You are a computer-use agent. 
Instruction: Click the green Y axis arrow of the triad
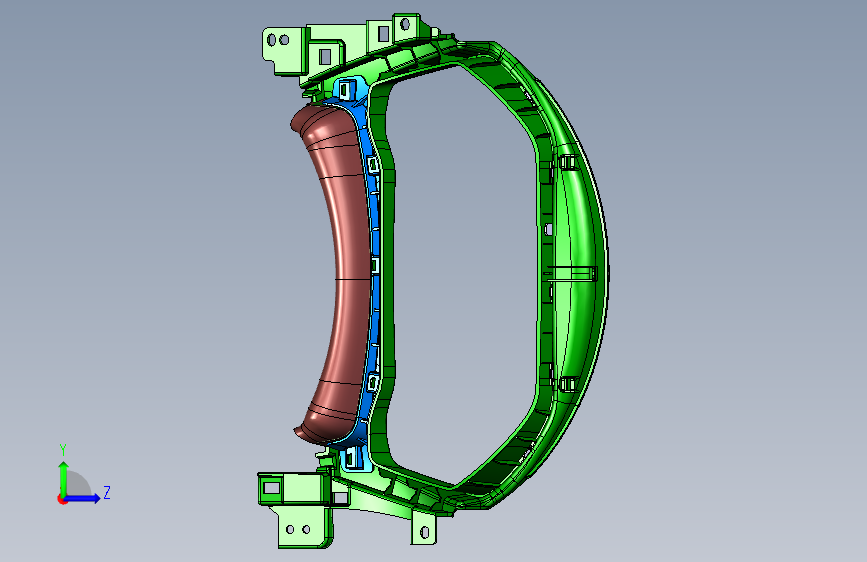tap(64, 479)
